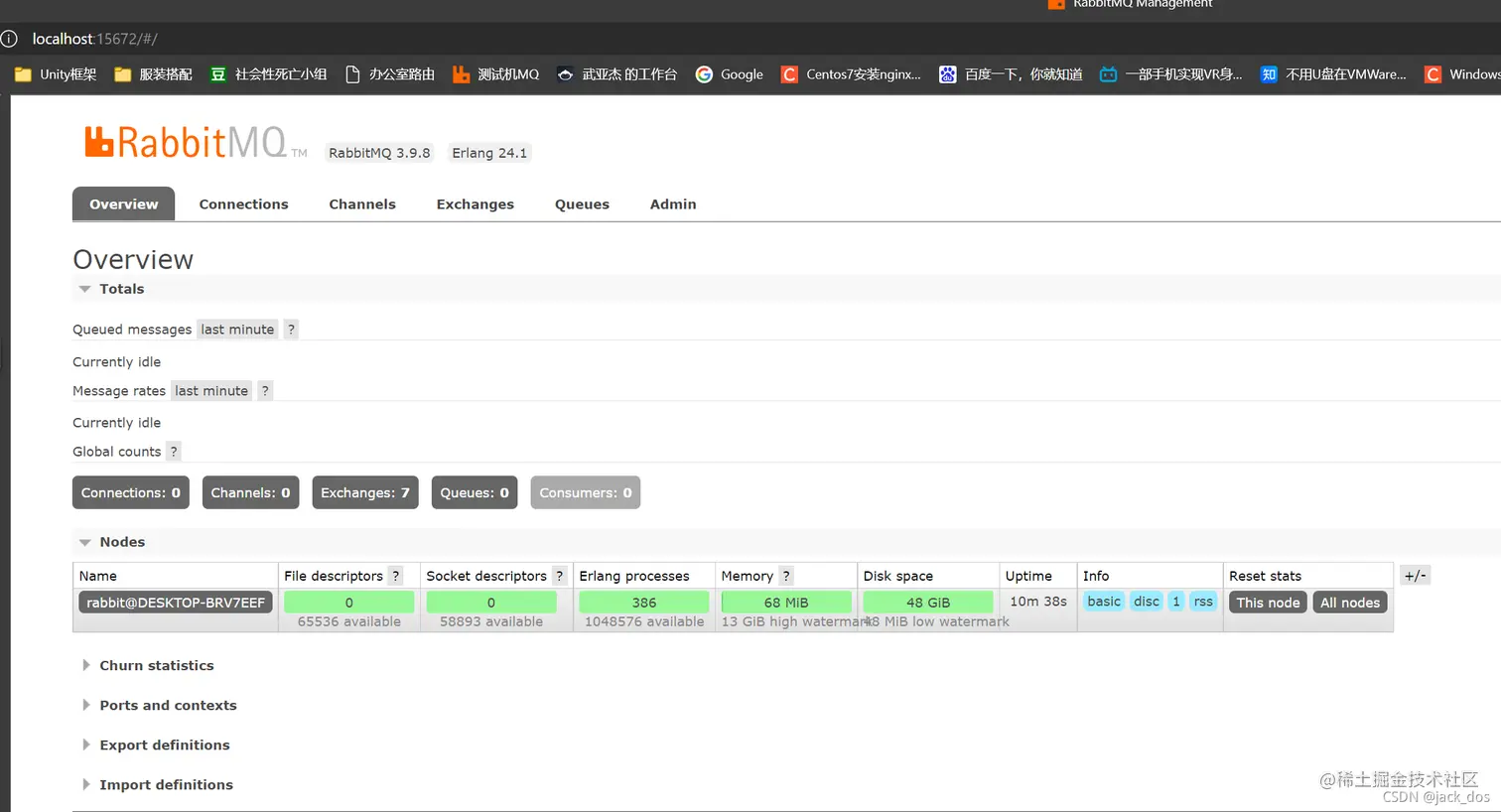1501x812 pixels.
Task: Show help for Global counts
Action: 174,452
